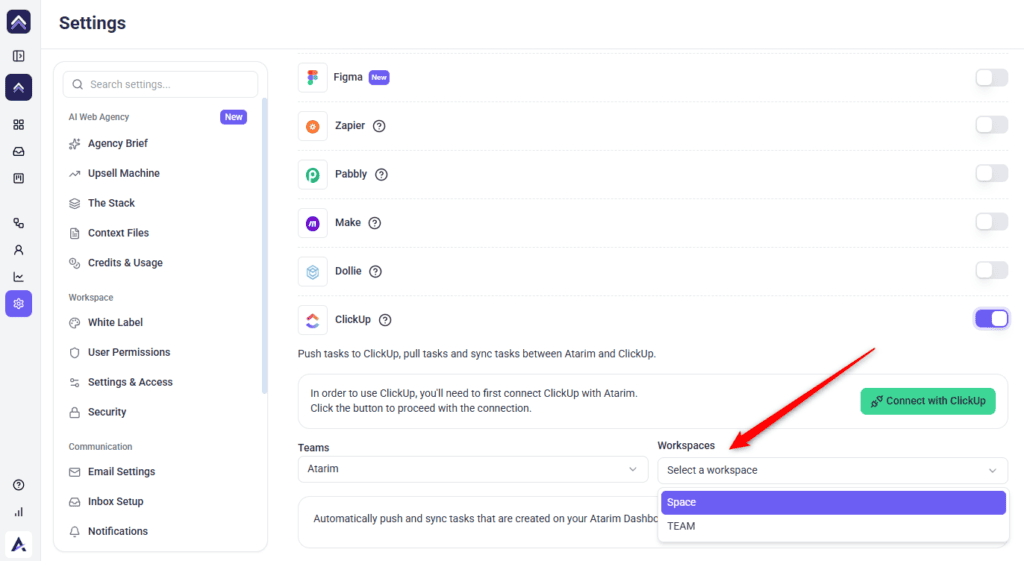Open the Select a workspace dropdown
1024x561 pixels.
(832, 470)
